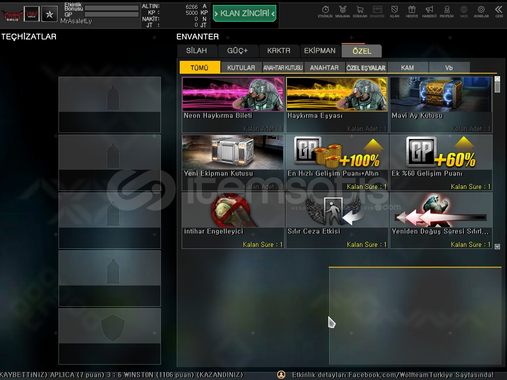Viewport: 507px width, 380px height.
Task: Select the Anahtar filter tab
Action: (324, 68)
